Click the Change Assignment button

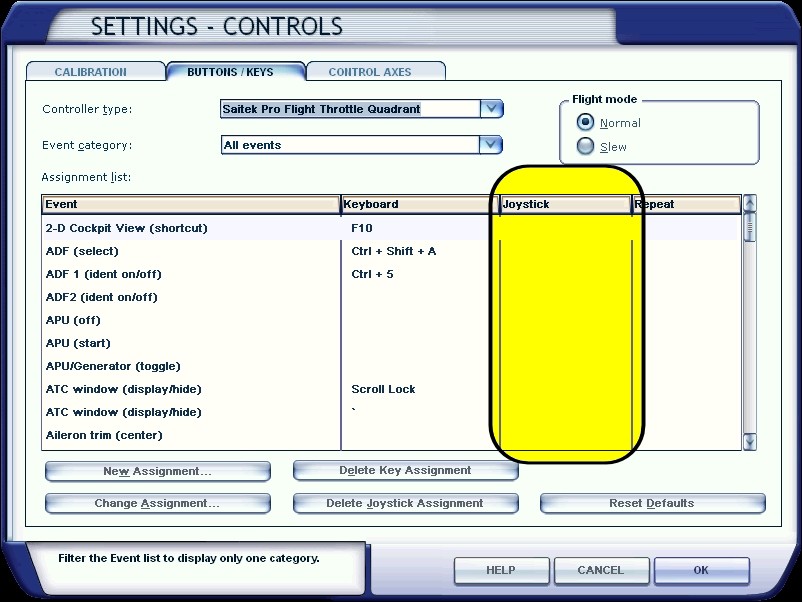(158, 503)
